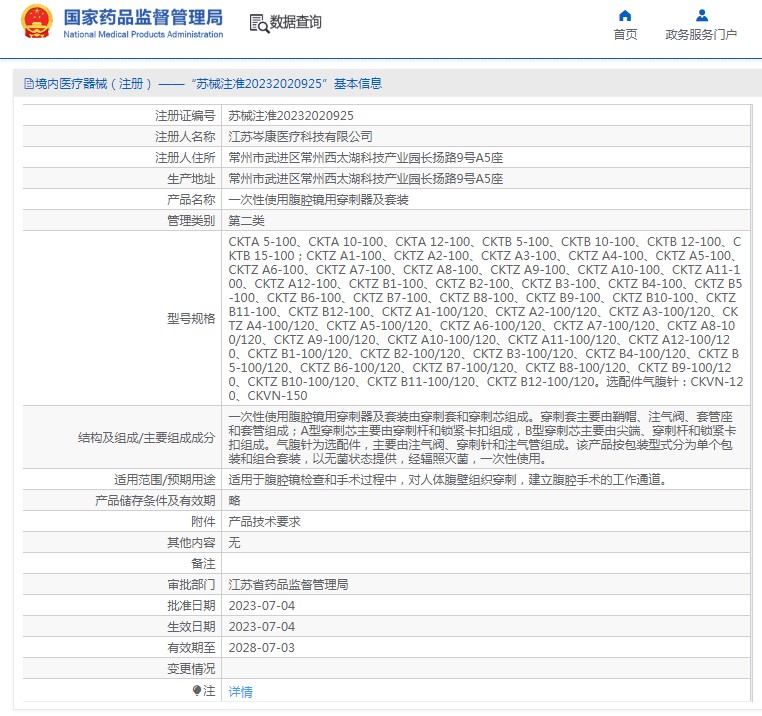
Task: Click 略 in storage conditions row
Action: 234,501
